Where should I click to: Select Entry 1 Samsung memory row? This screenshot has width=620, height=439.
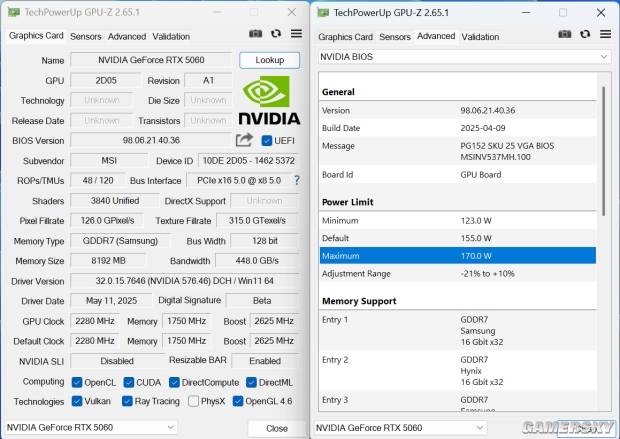click(458, 331)
